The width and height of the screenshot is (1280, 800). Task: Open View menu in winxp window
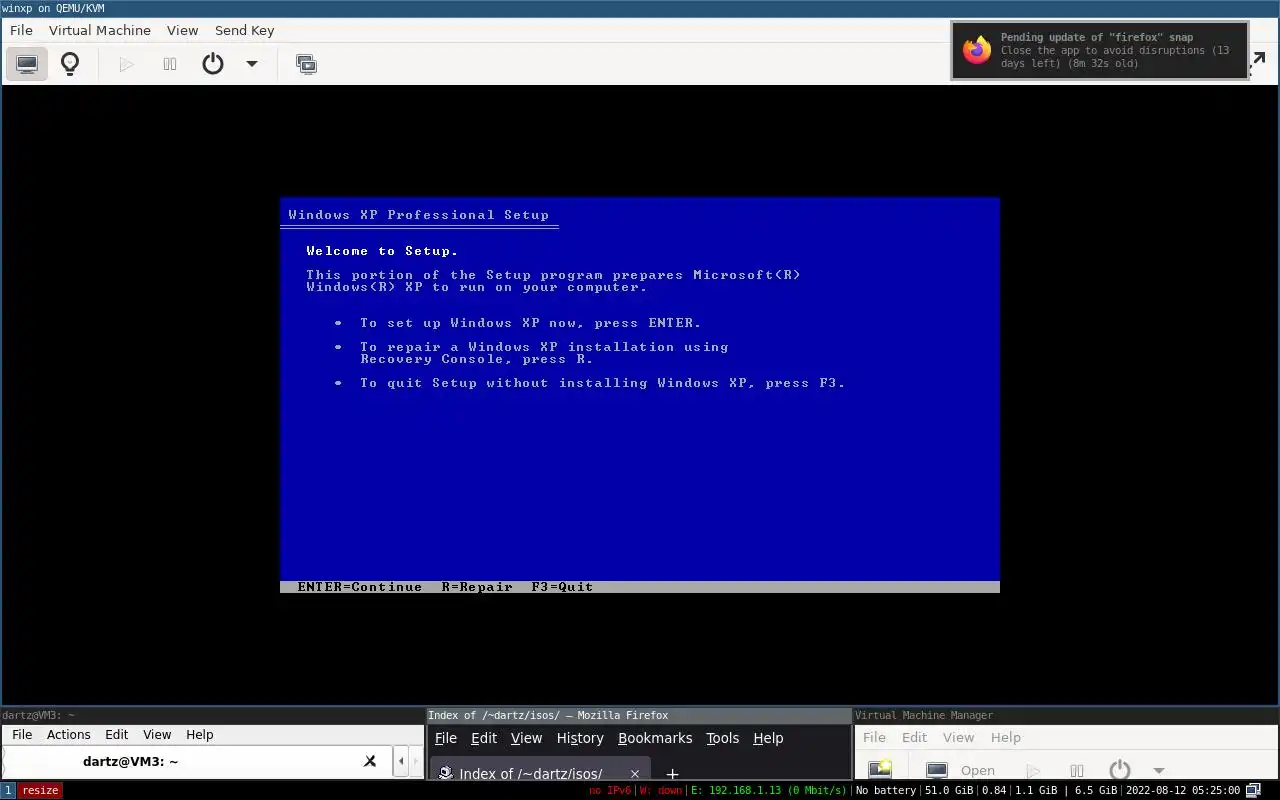[x=182, y=30]
